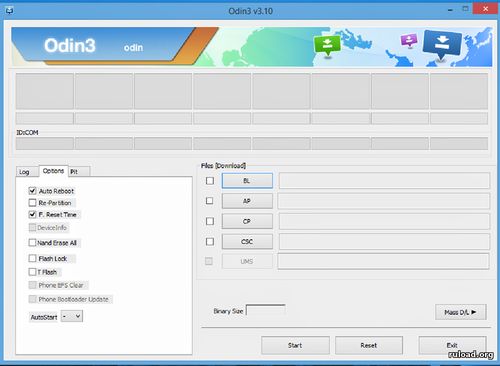Open the AutoStart dropdown
The width and height of the screenshot is (500, 366).
pyautogui.click(x=72, y=316)
